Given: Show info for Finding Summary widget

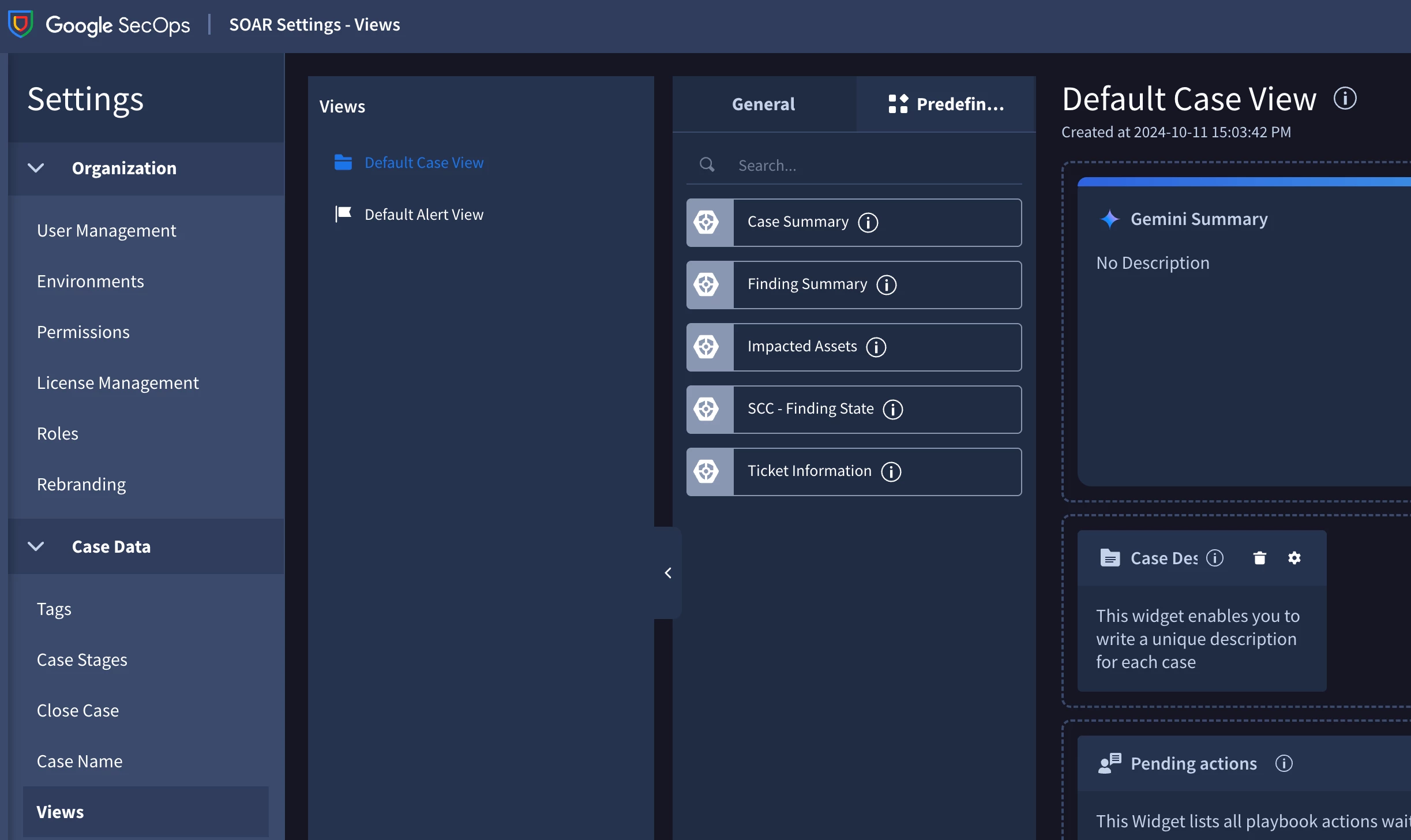Looking at the screenshot, I should tap(887, 284).
